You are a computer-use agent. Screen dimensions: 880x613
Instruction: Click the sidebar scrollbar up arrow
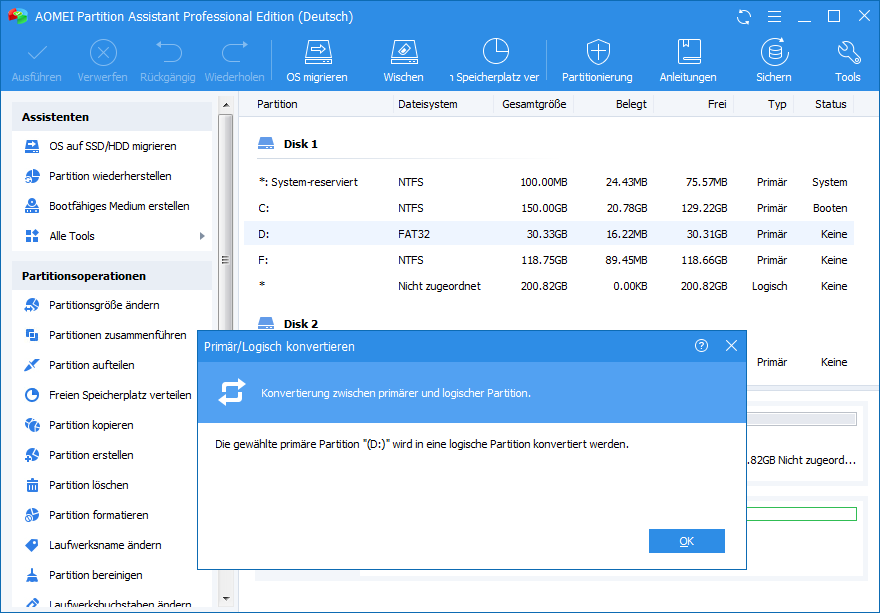tap(226, 105)
